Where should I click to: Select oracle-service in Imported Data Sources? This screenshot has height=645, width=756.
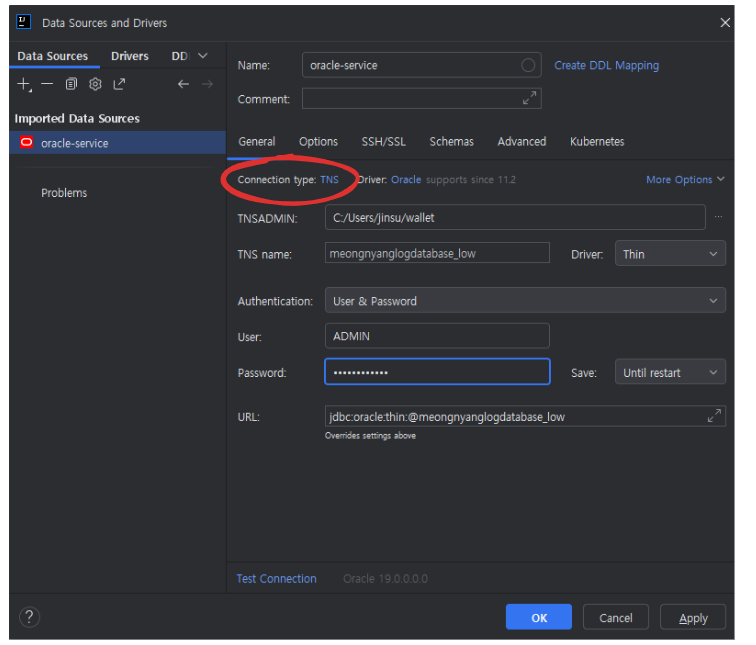point(118,143)
